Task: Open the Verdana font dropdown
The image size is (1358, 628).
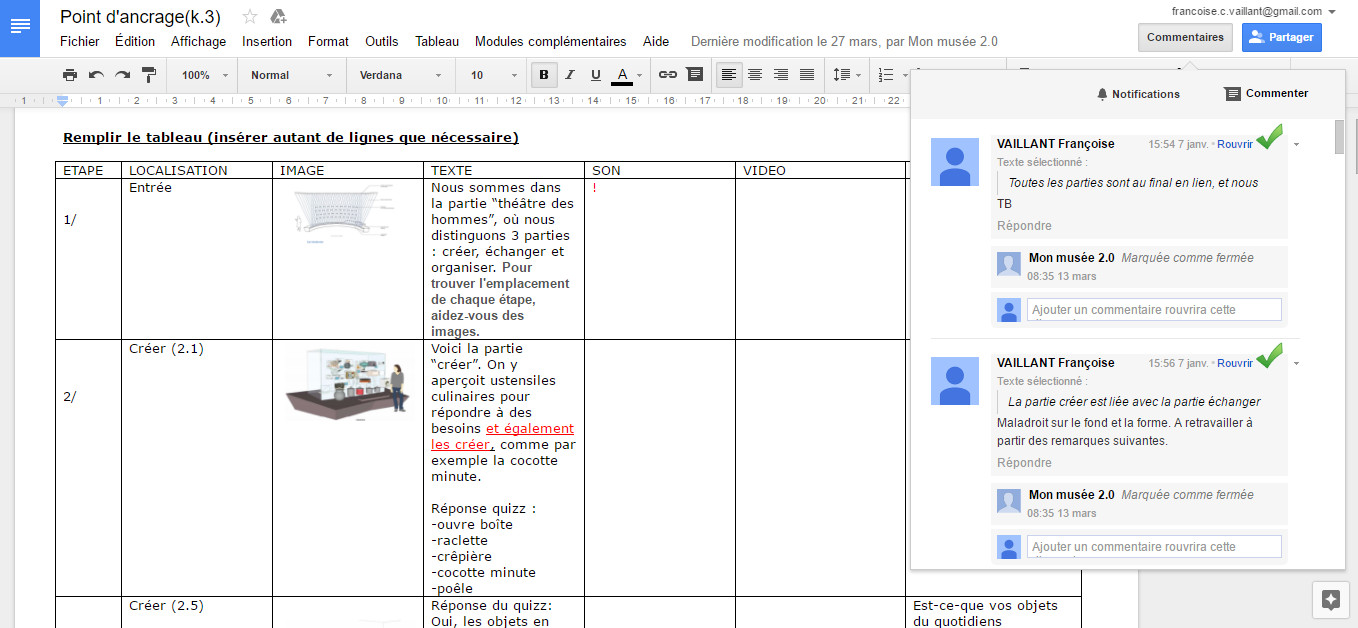Action: pyautogui.click(x=400, y=75)
